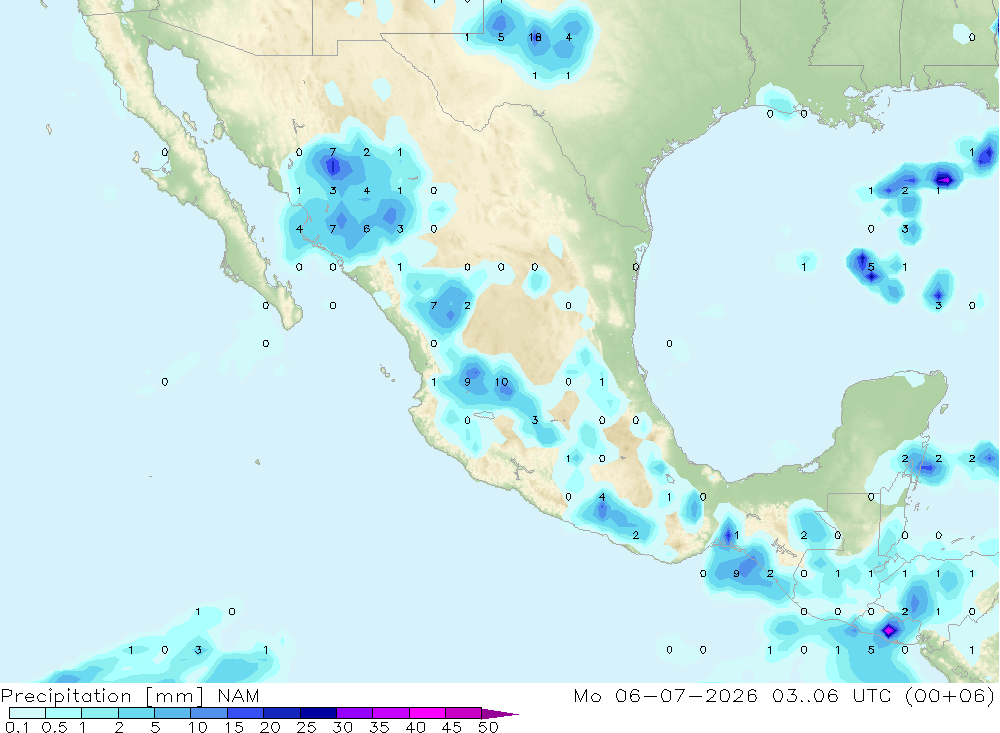
Task: Click the '25' legend scale label
Action: (306, 727)
